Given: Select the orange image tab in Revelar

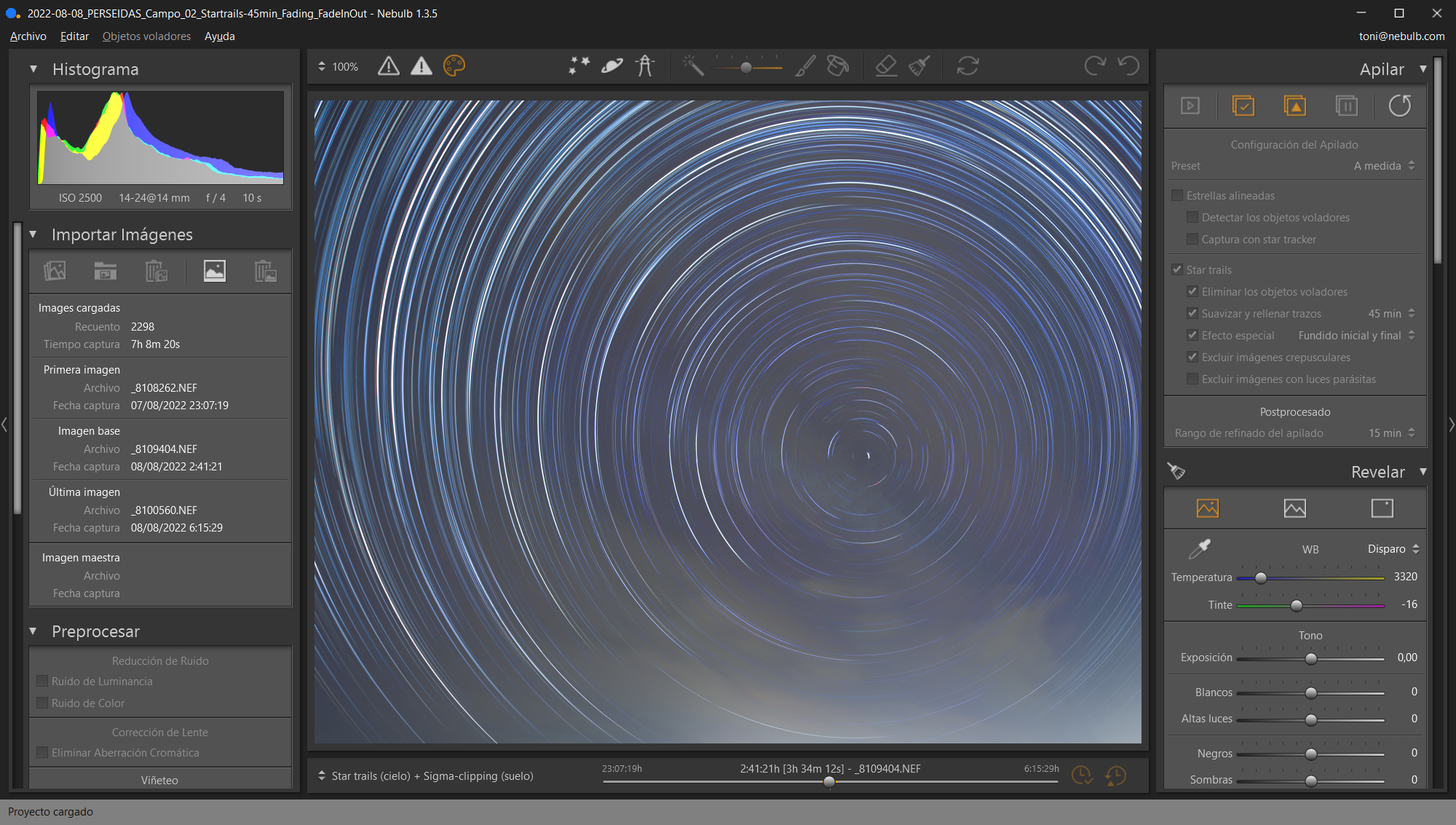Looking at the screenshot, I should [x=1208, y=508].
